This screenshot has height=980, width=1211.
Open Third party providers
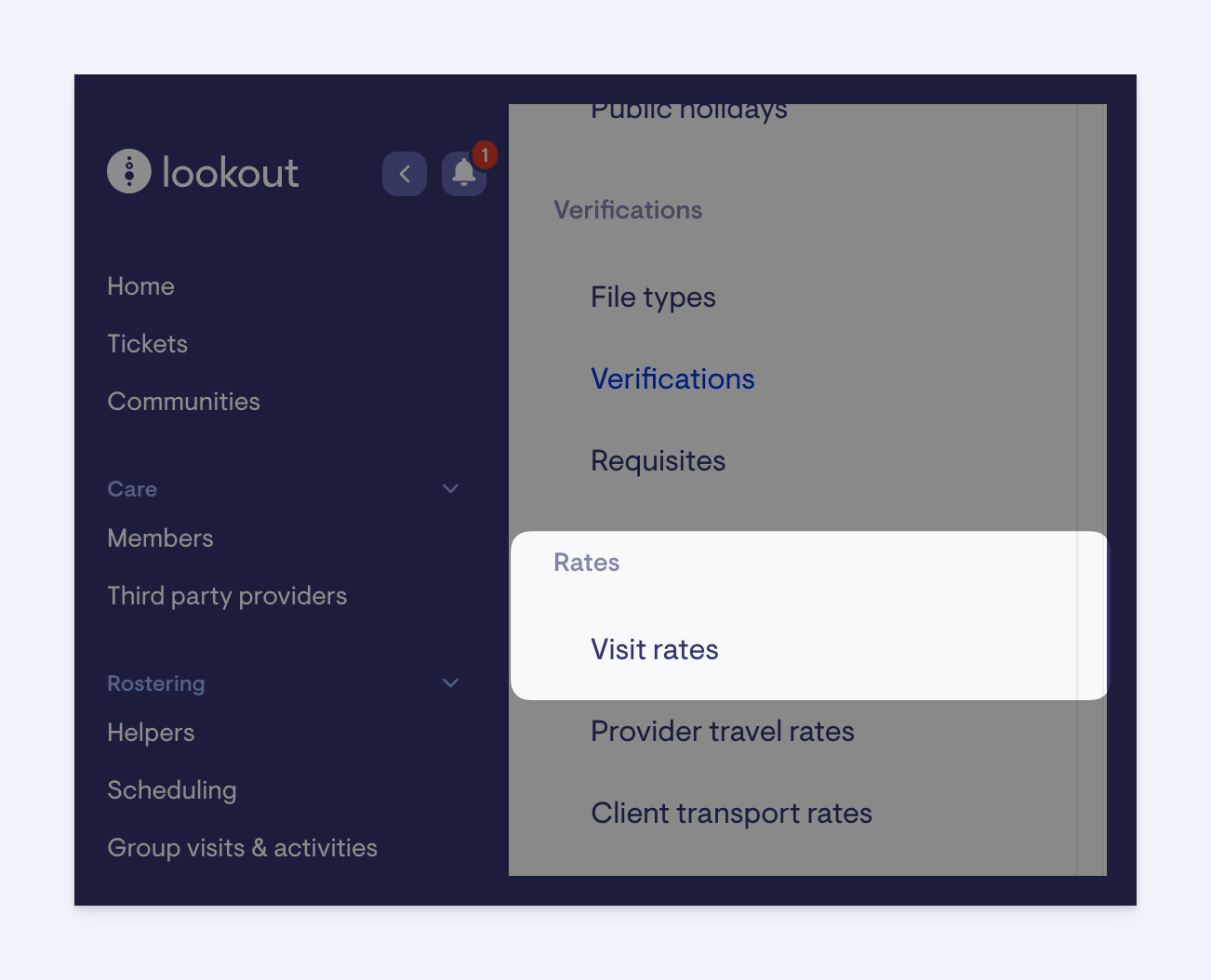228,596
